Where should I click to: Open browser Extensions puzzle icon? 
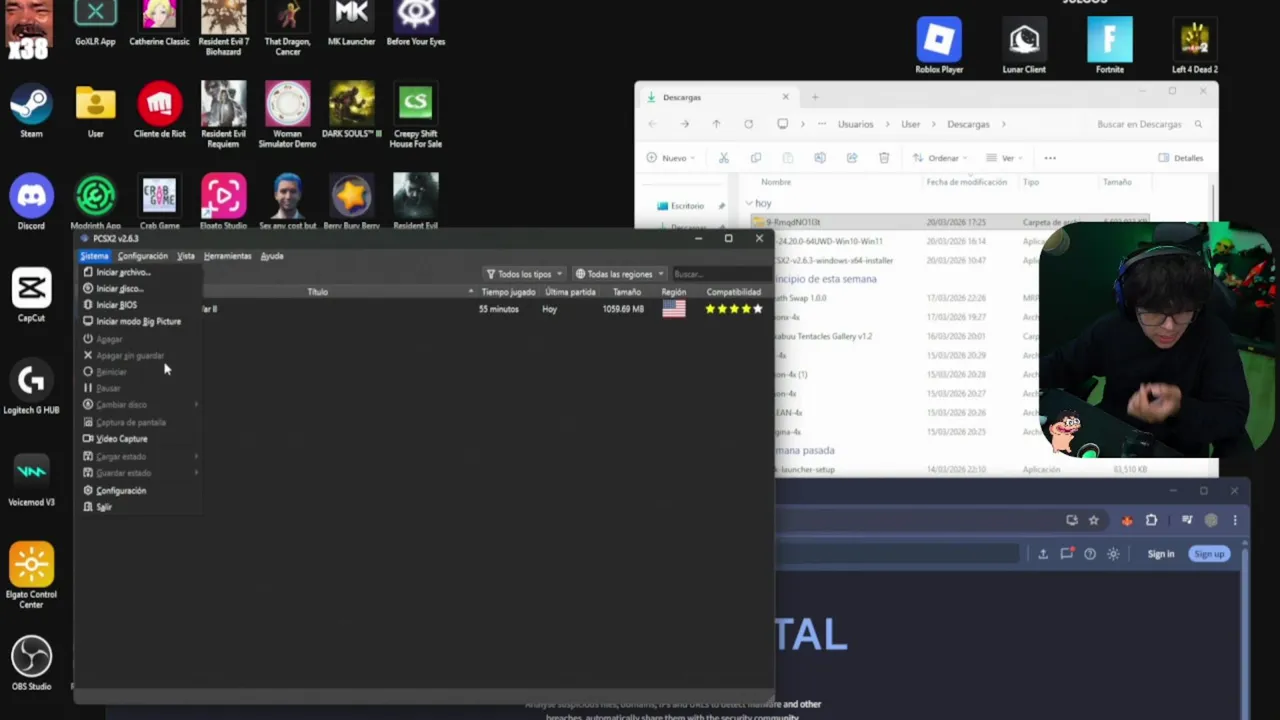coord(1151,520)
